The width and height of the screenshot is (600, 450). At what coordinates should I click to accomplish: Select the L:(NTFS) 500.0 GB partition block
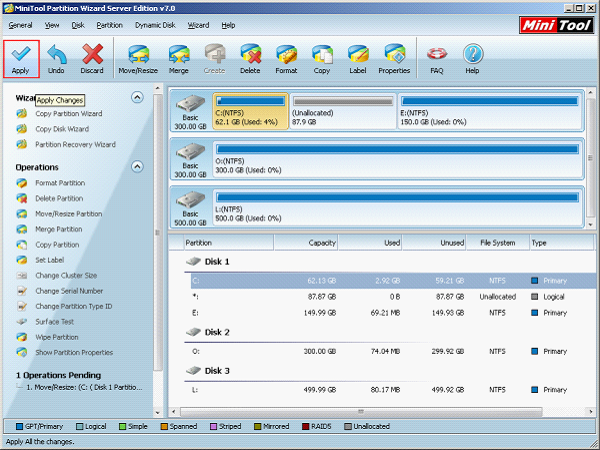click(397, 207)
